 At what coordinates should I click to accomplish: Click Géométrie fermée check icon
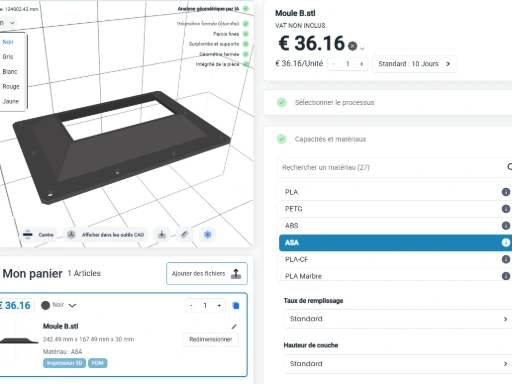[x=246, y=54]
